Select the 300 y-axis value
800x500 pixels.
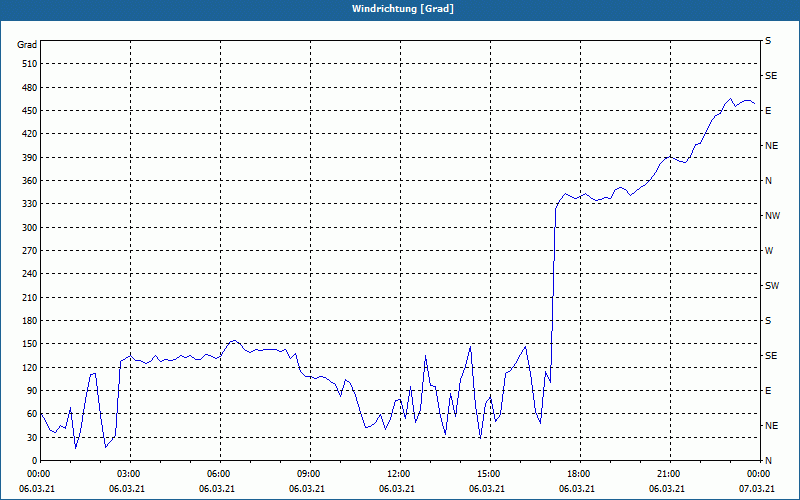click(30, 228)
